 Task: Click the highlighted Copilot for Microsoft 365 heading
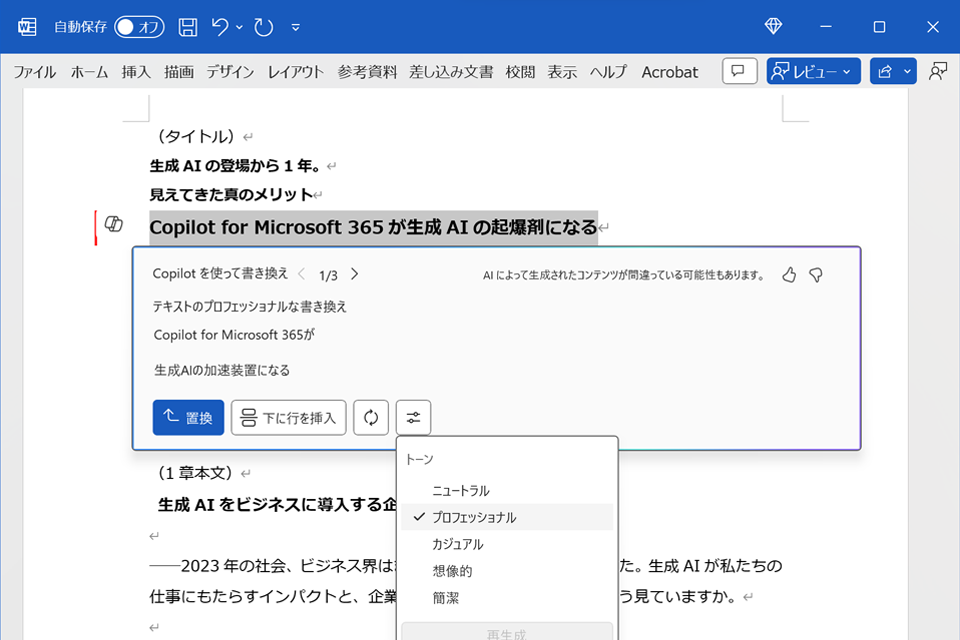click(373, 227)
